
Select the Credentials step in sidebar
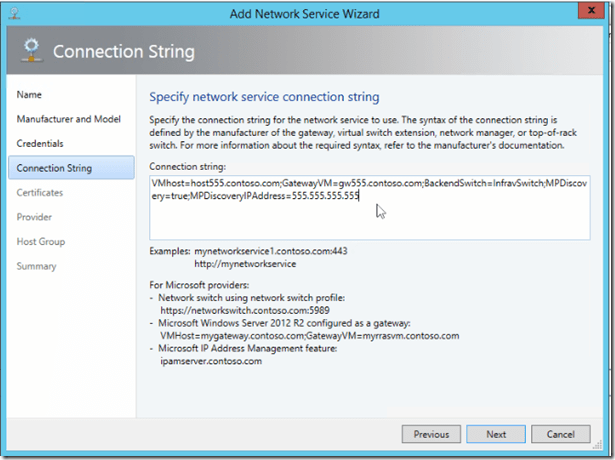tap(40, 143)
